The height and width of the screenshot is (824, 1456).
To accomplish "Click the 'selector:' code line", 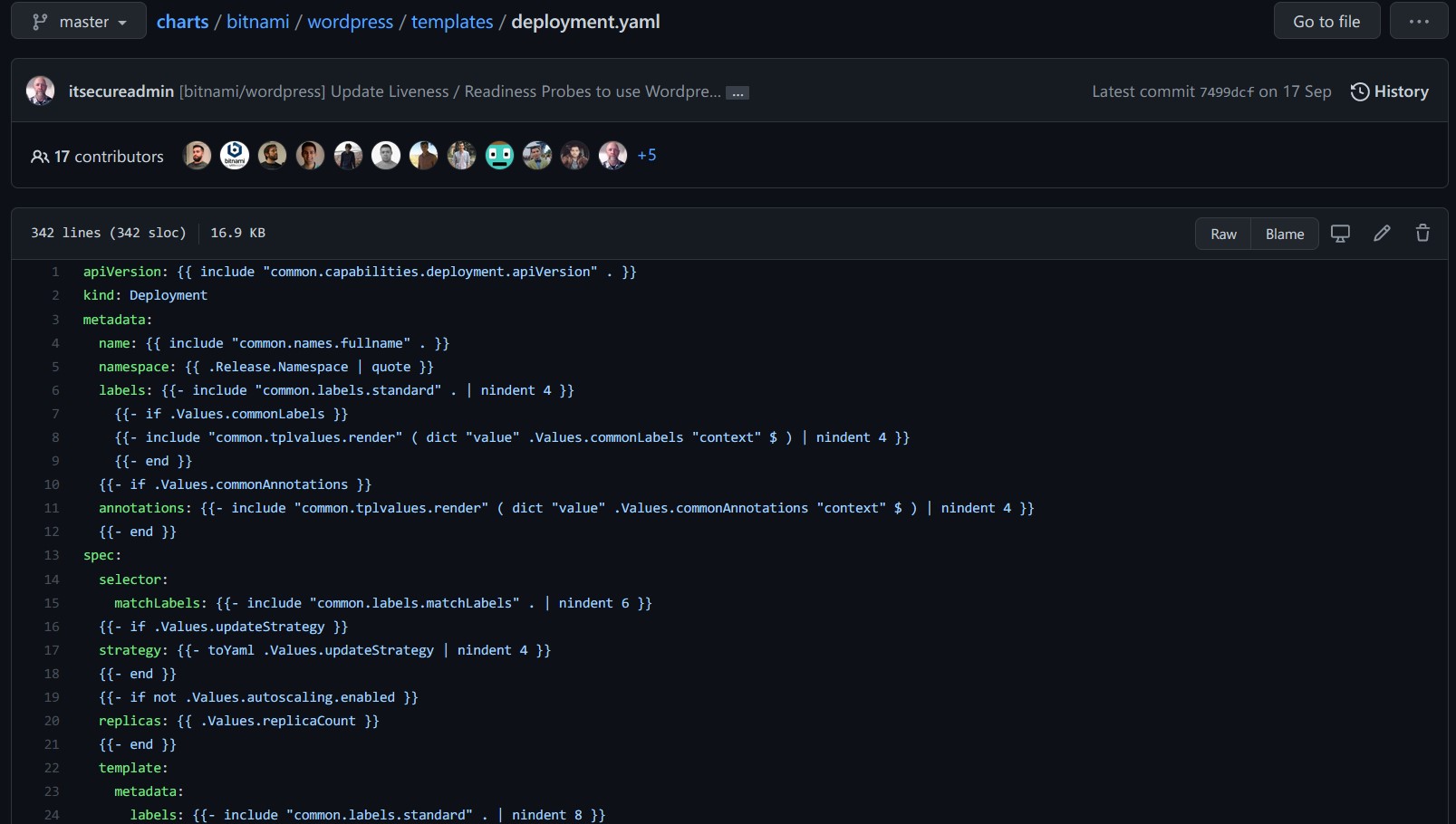I will [133, 580].
